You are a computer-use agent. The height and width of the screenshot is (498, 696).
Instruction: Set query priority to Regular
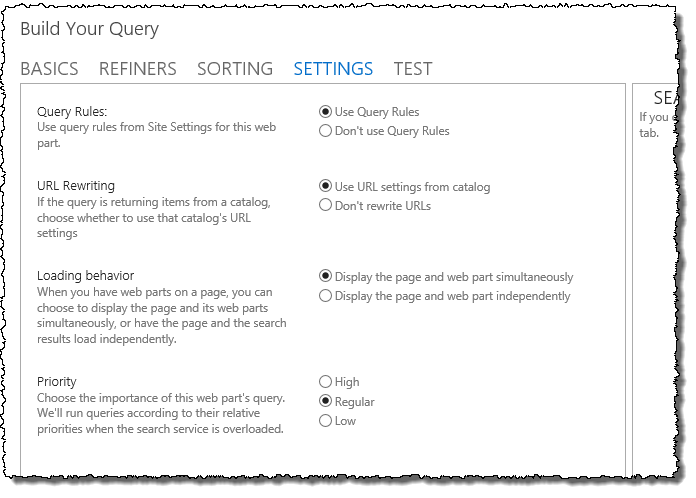(325, 401)
